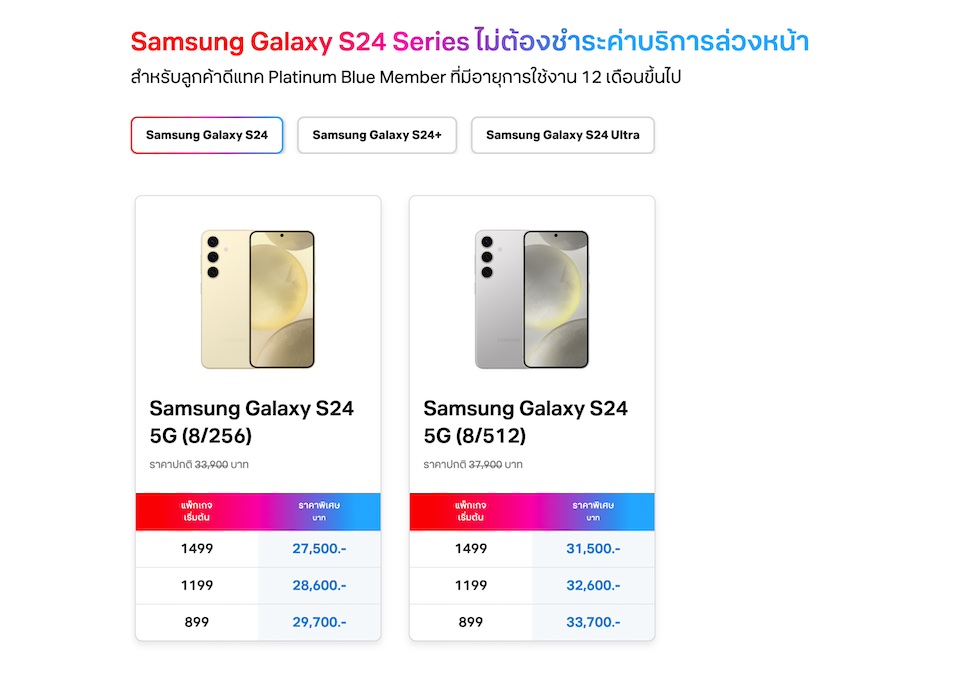Click the crossed-out 33,900 regular price
The image size is (968, 682).
coord(209,465)
